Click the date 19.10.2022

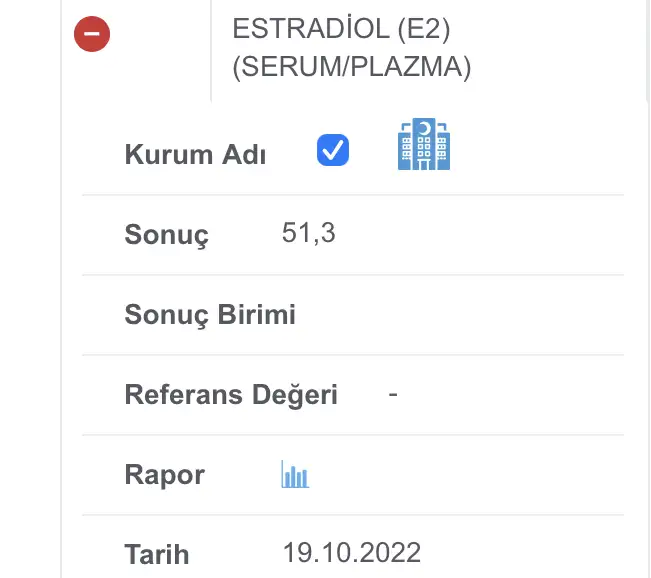tap(352, 552)
